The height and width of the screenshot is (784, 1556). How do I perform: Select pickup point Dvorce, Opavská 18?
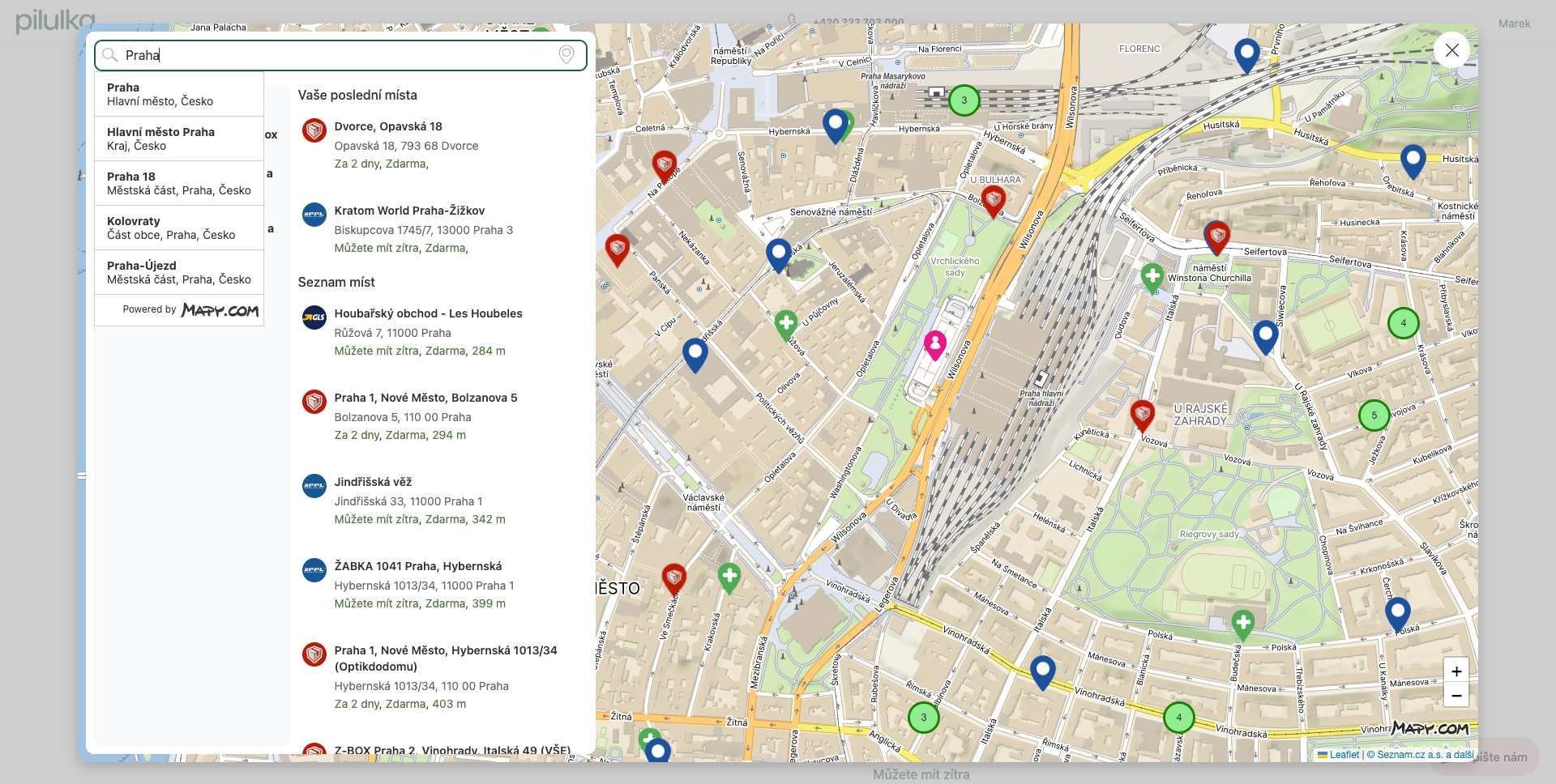[x=388, y=126]
